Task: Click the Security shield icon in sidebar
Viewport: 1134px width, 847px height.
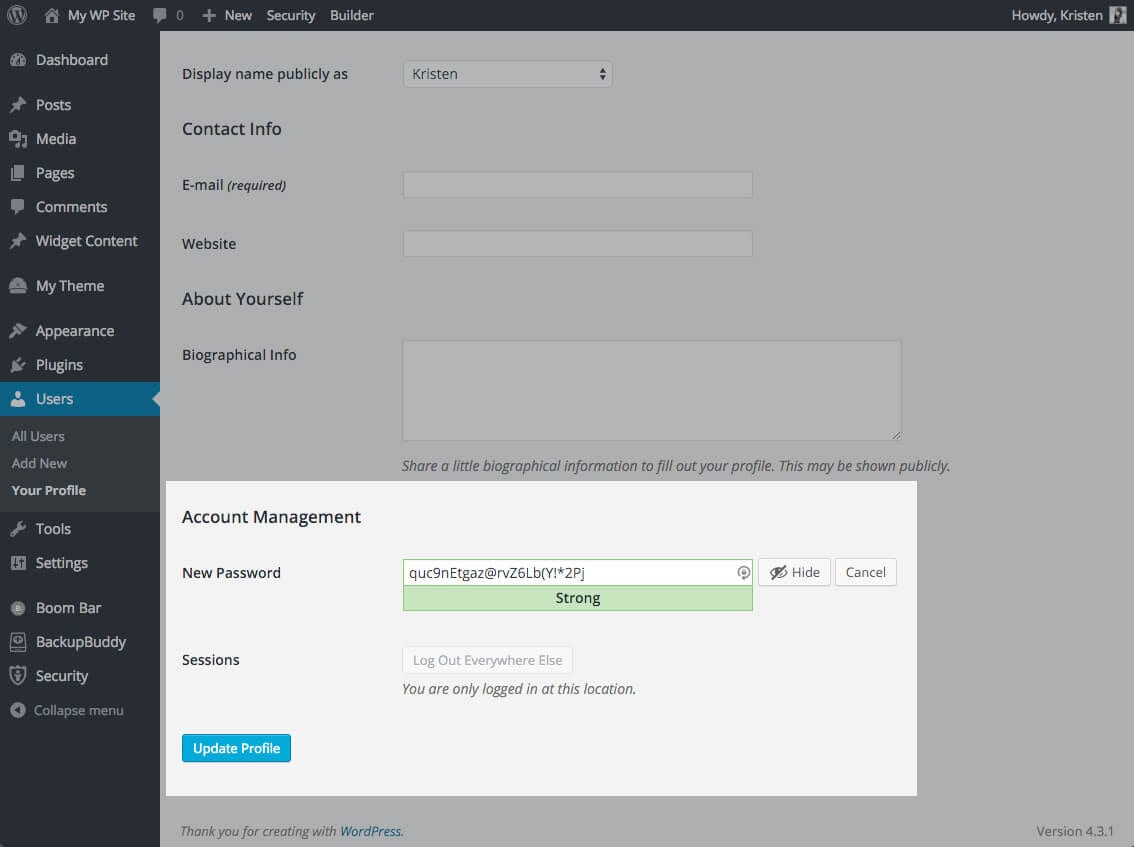Action: (x=18, y=676)
